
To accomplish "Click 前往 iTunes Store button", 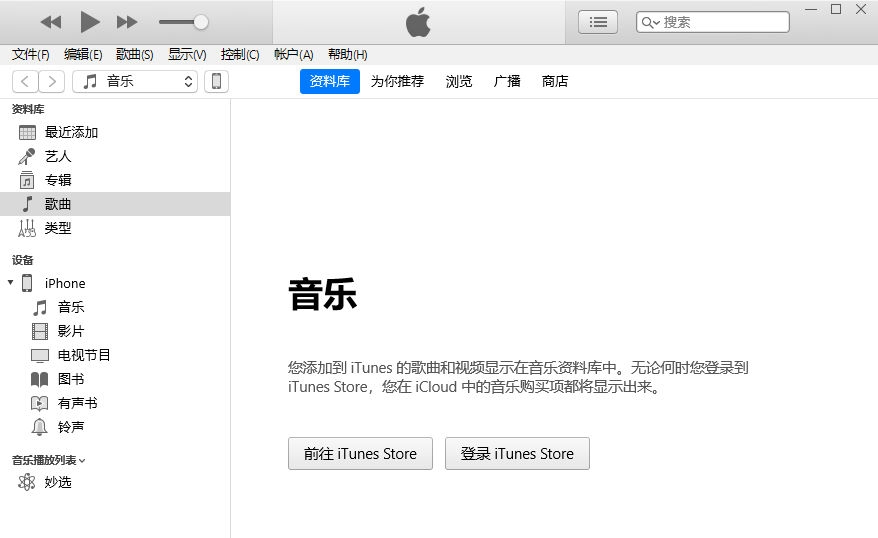I will coord(360,453).
